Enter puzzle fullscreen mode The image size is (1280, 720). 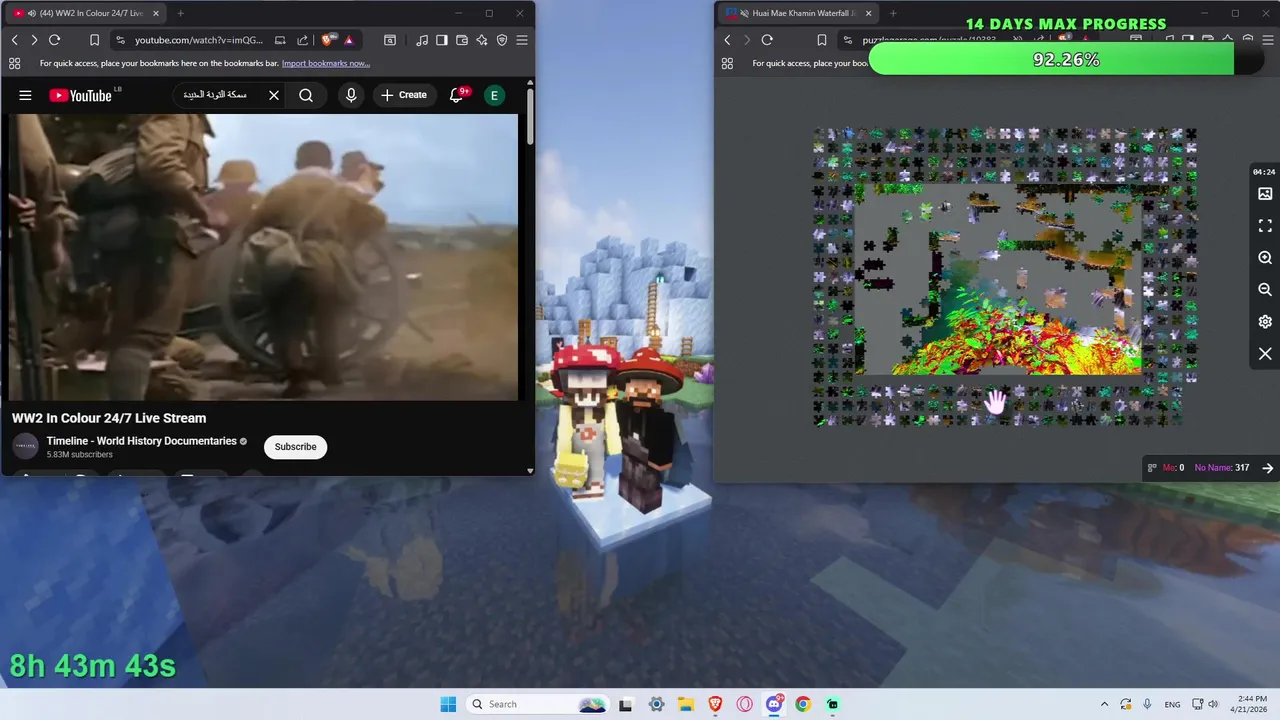point(1265,226)
